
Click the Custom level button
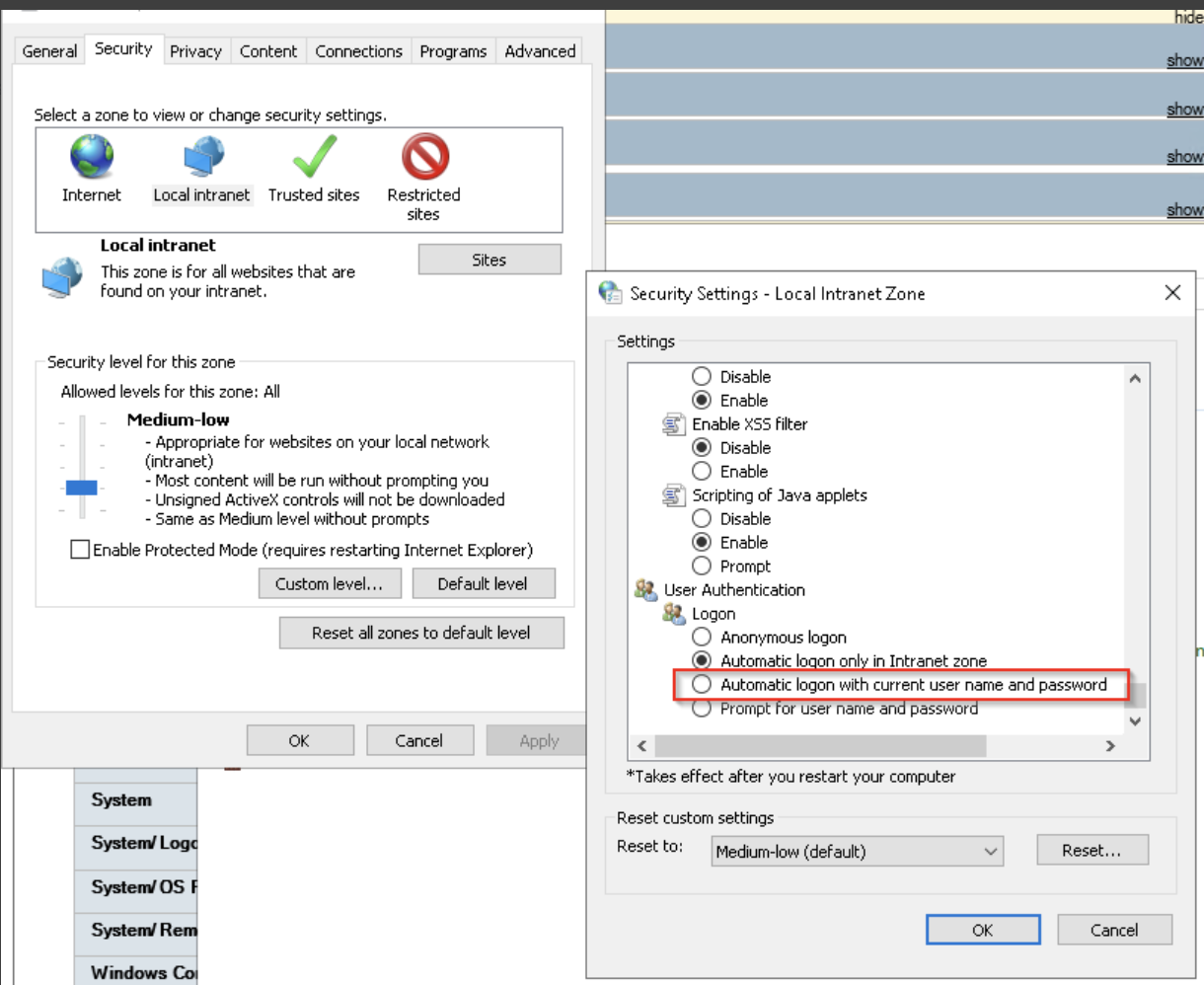pos(330,583)
